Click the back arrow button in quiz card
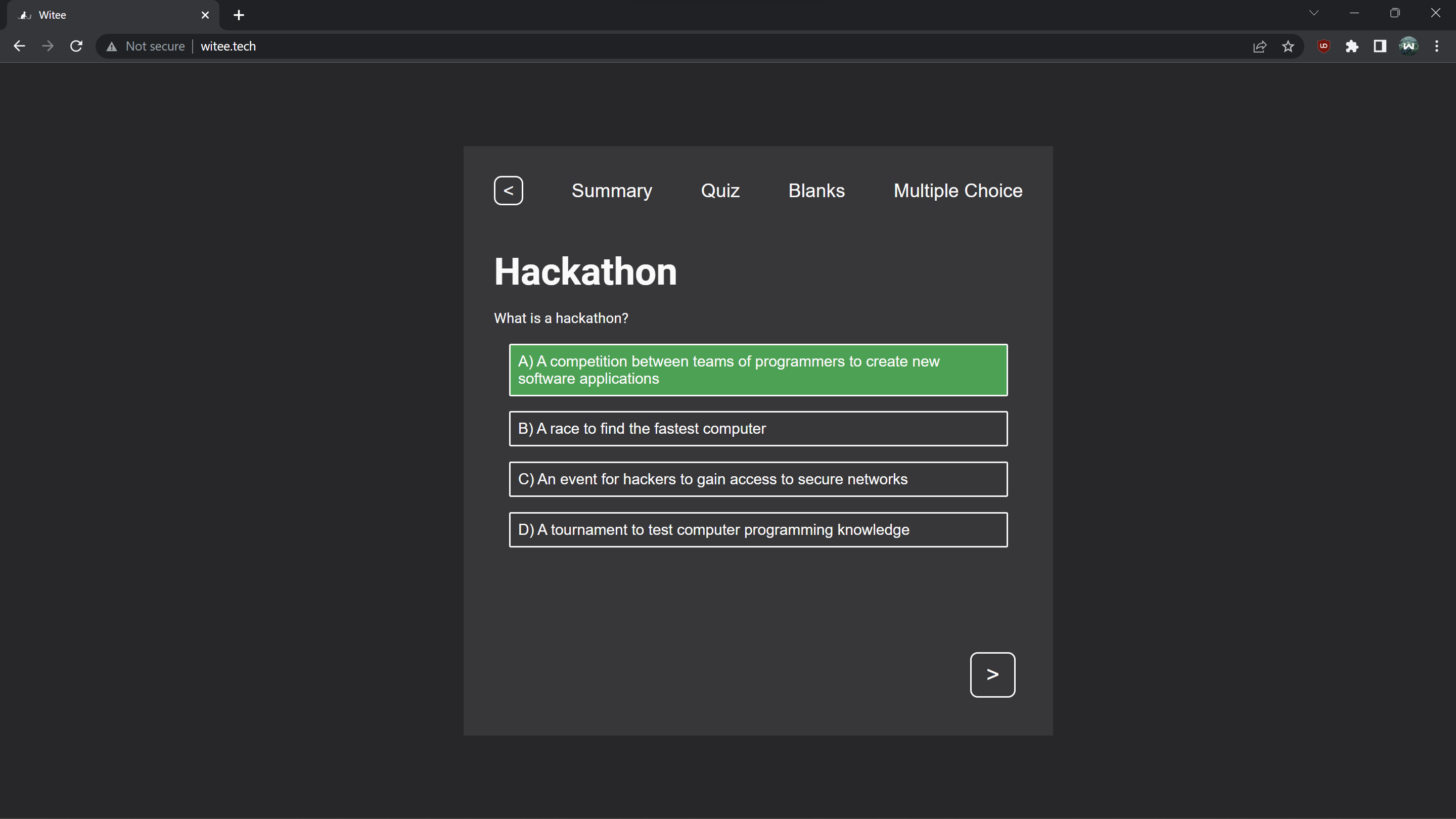This screenshot has width=1456, height=819. (508, 191)
